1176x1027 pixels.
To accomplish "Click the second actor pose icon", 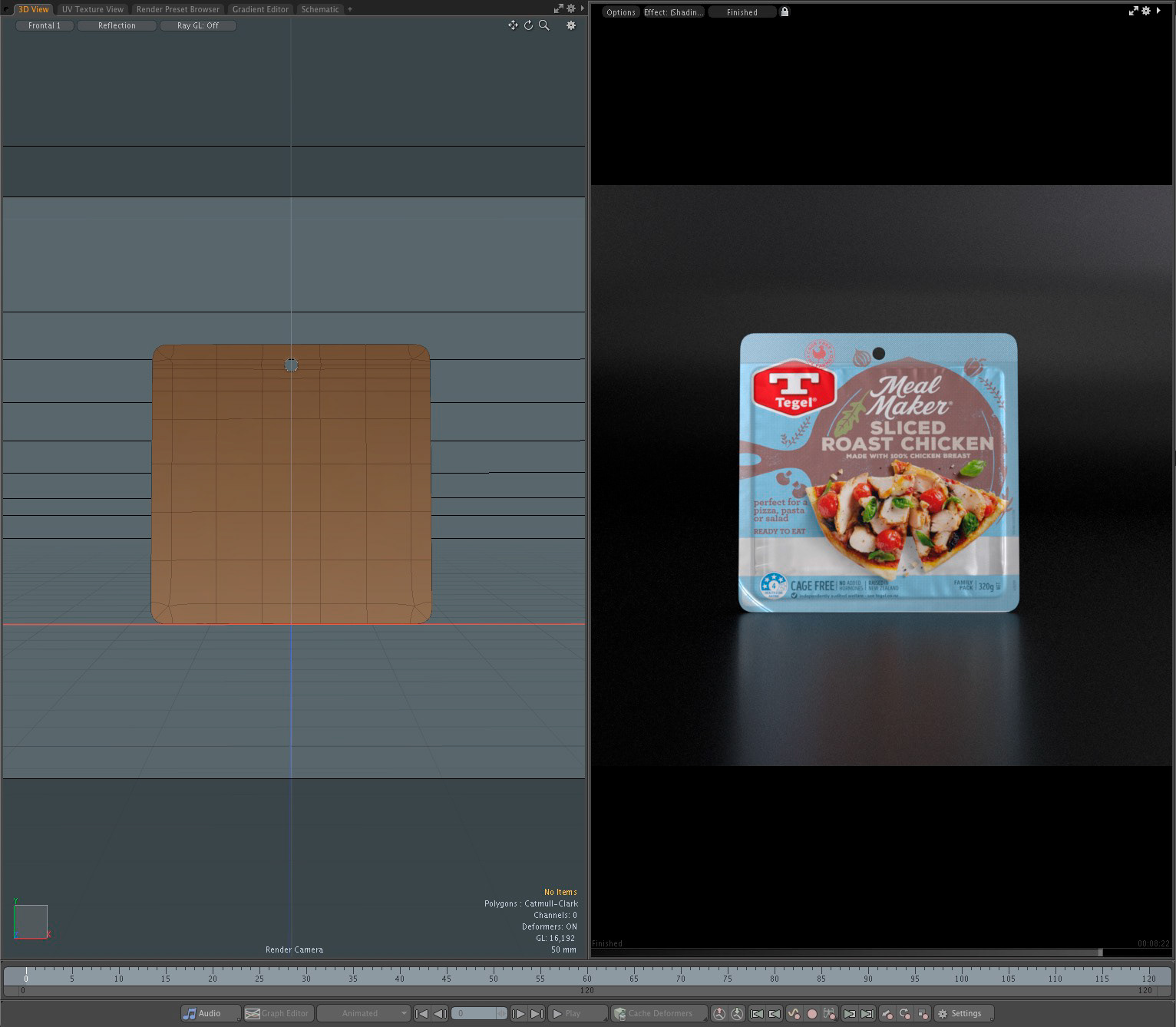I will coord(737,1013).
